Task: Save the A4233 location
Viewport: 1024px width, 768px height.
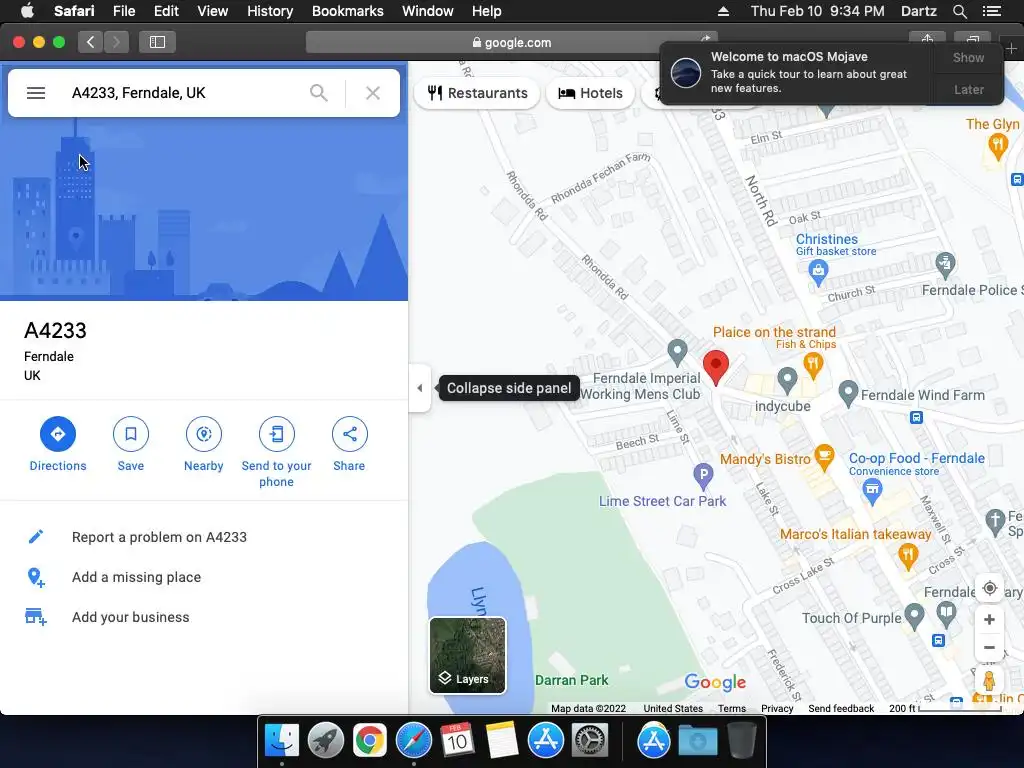Action: click(x=131, y=434)
